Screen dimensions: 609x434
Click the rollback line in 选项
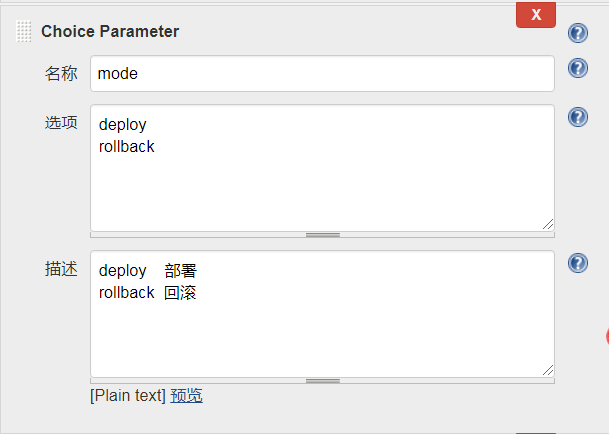[127, 146]
